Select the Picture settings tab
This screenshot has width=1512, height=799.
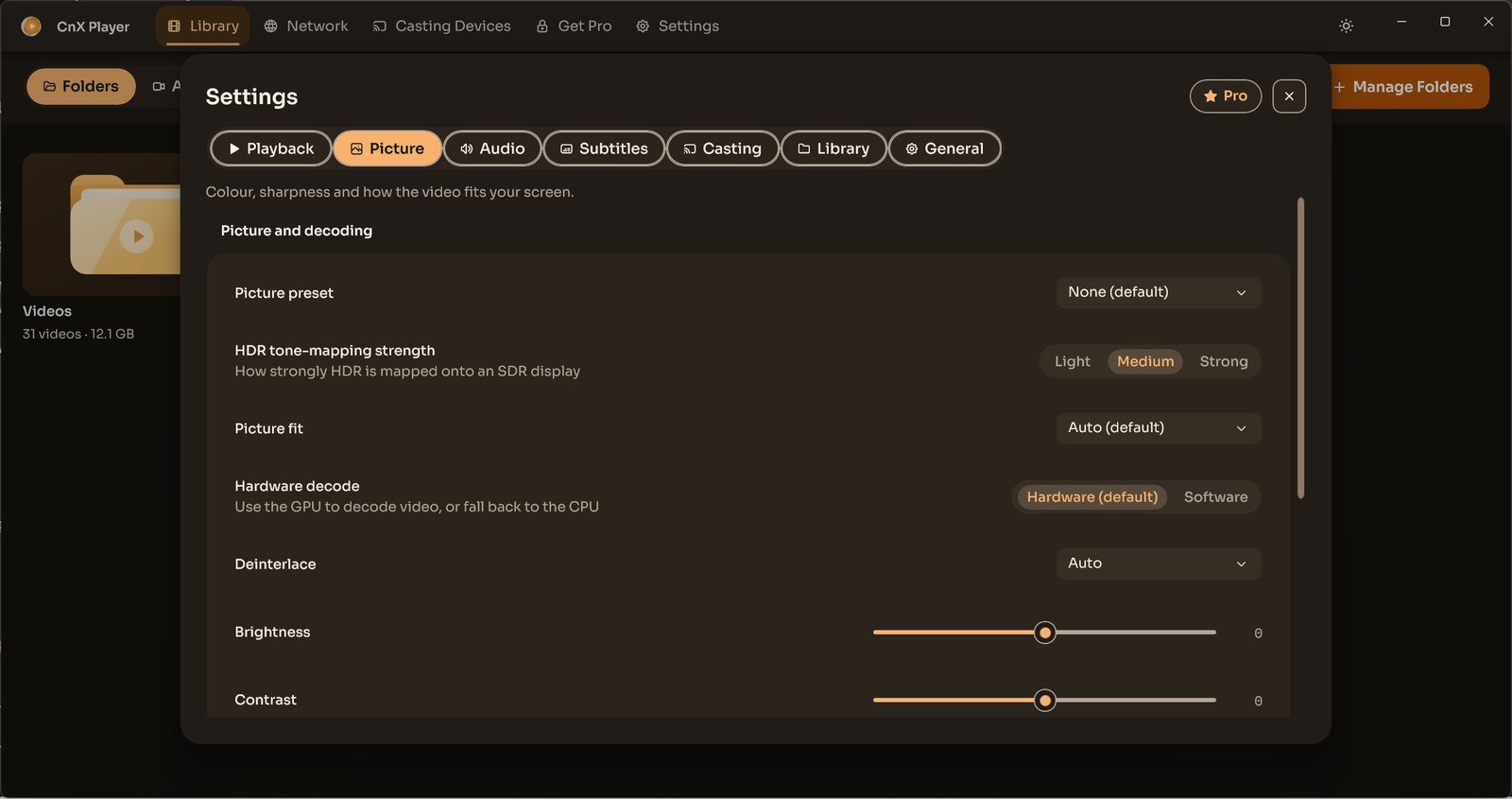pos(387,148)
